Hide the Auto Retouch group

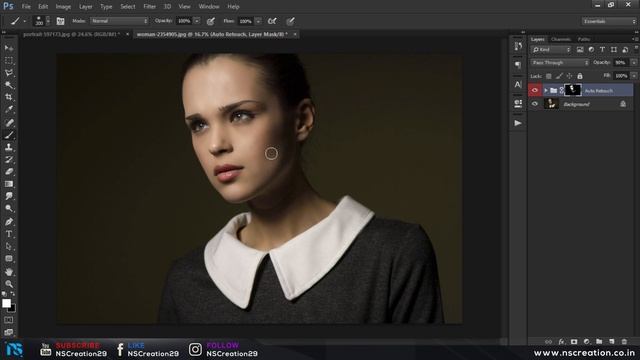point(535,90)
